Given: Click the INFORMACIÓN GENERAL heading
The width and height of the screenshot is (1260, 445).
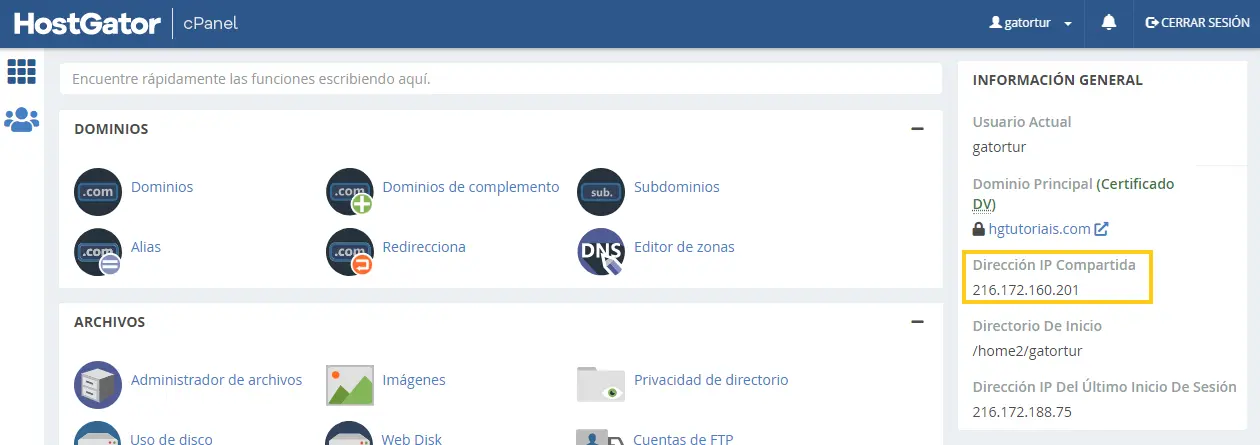Looking at the screenshot, I should pyautogui.click(x=1058, y=80).
